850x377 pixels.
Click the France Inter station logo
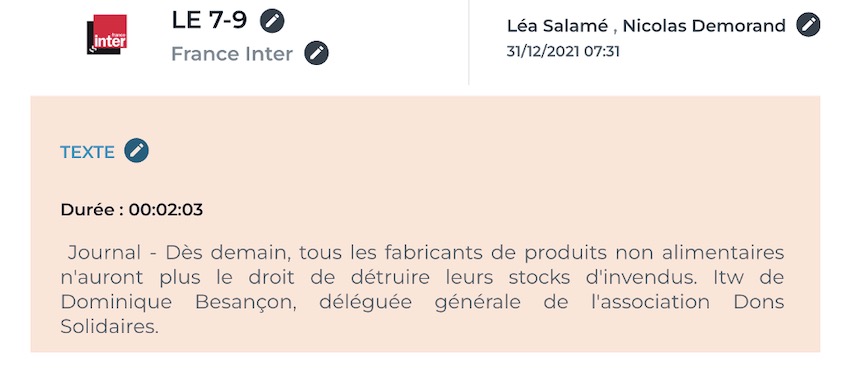coord(107,34)
